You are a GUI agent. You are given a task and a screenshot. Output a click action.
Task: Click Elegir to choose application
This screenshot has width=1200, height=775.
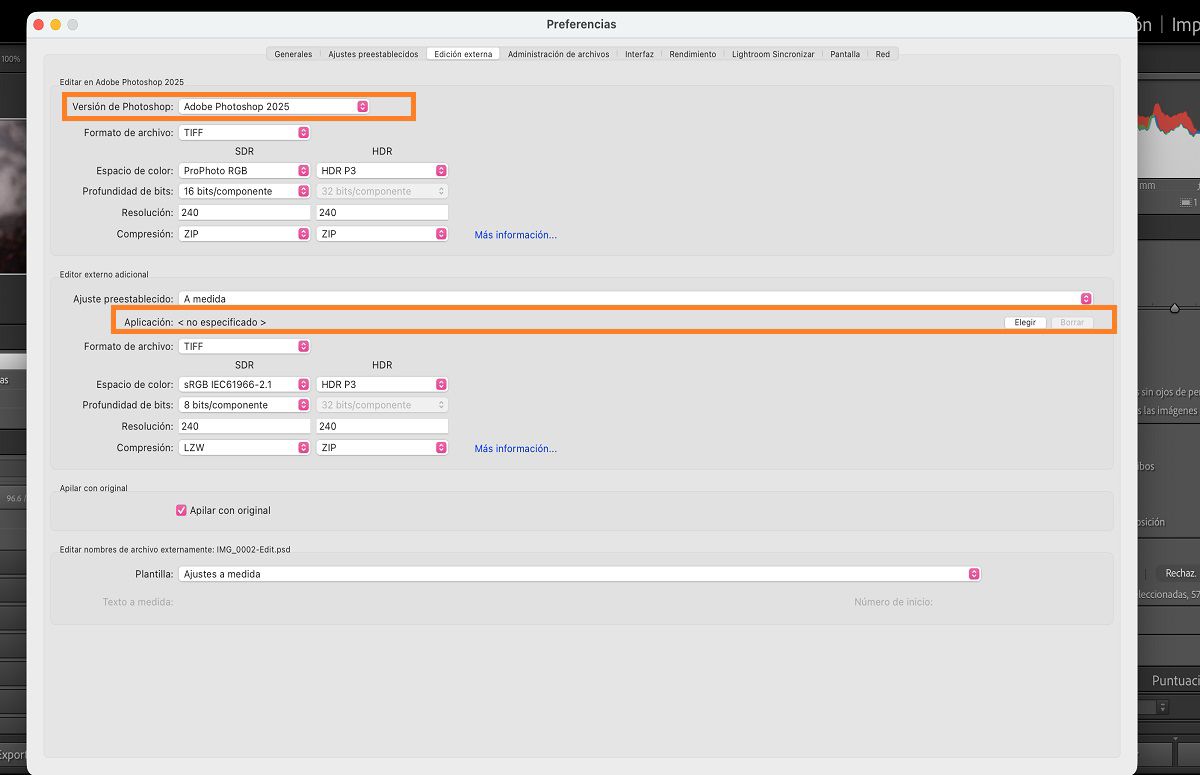(x=1025, y=322)
